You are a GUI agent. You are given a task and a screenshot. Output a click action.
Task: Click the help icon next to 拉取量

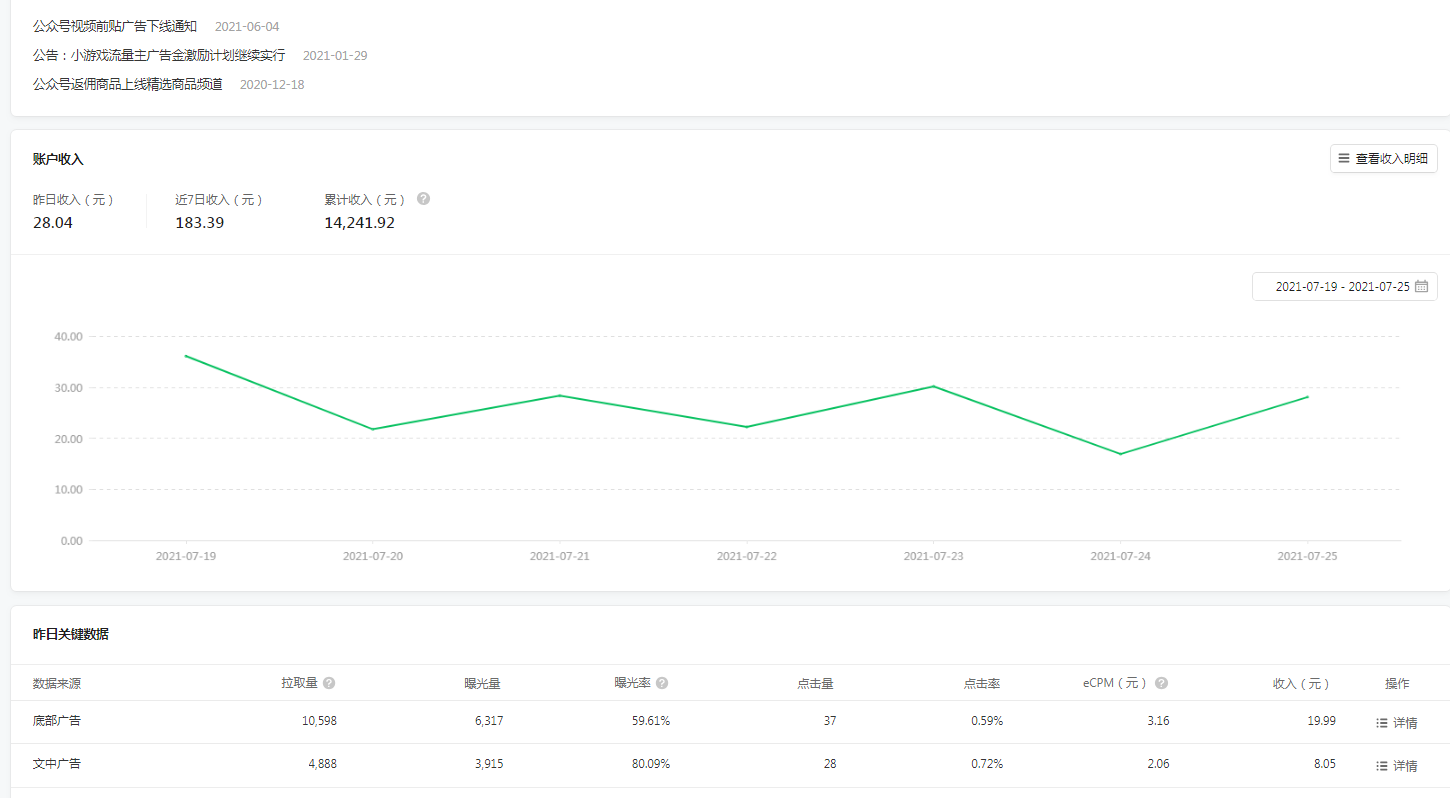point(329,683)
